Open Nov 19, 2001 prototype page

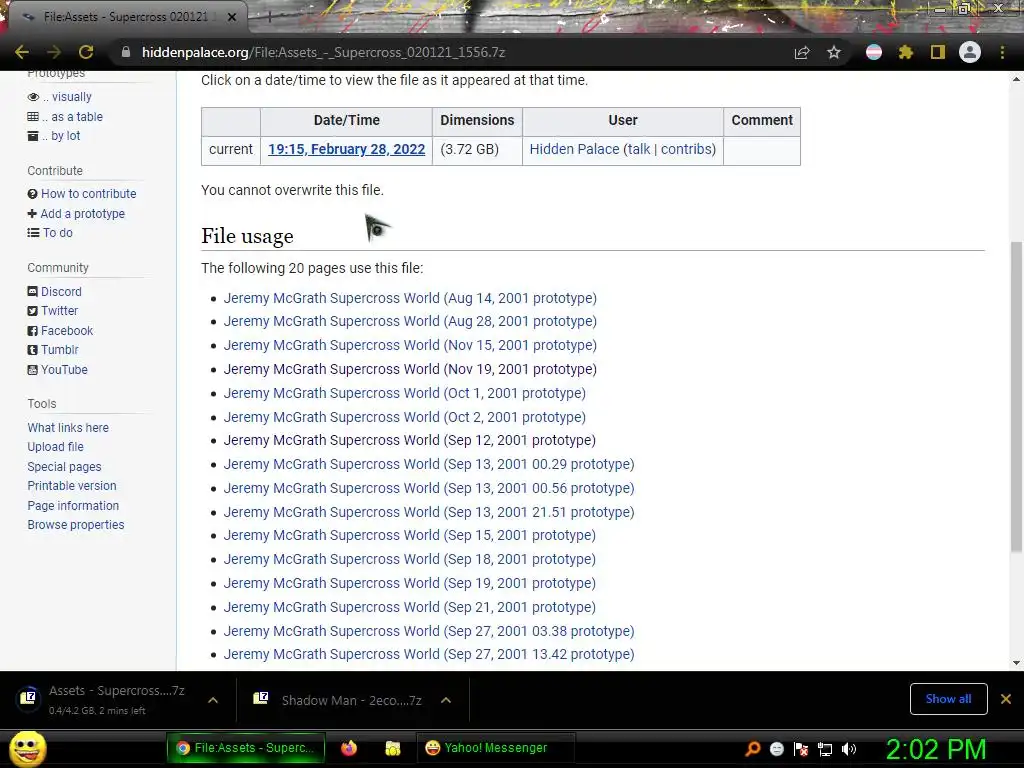point(410,369)
